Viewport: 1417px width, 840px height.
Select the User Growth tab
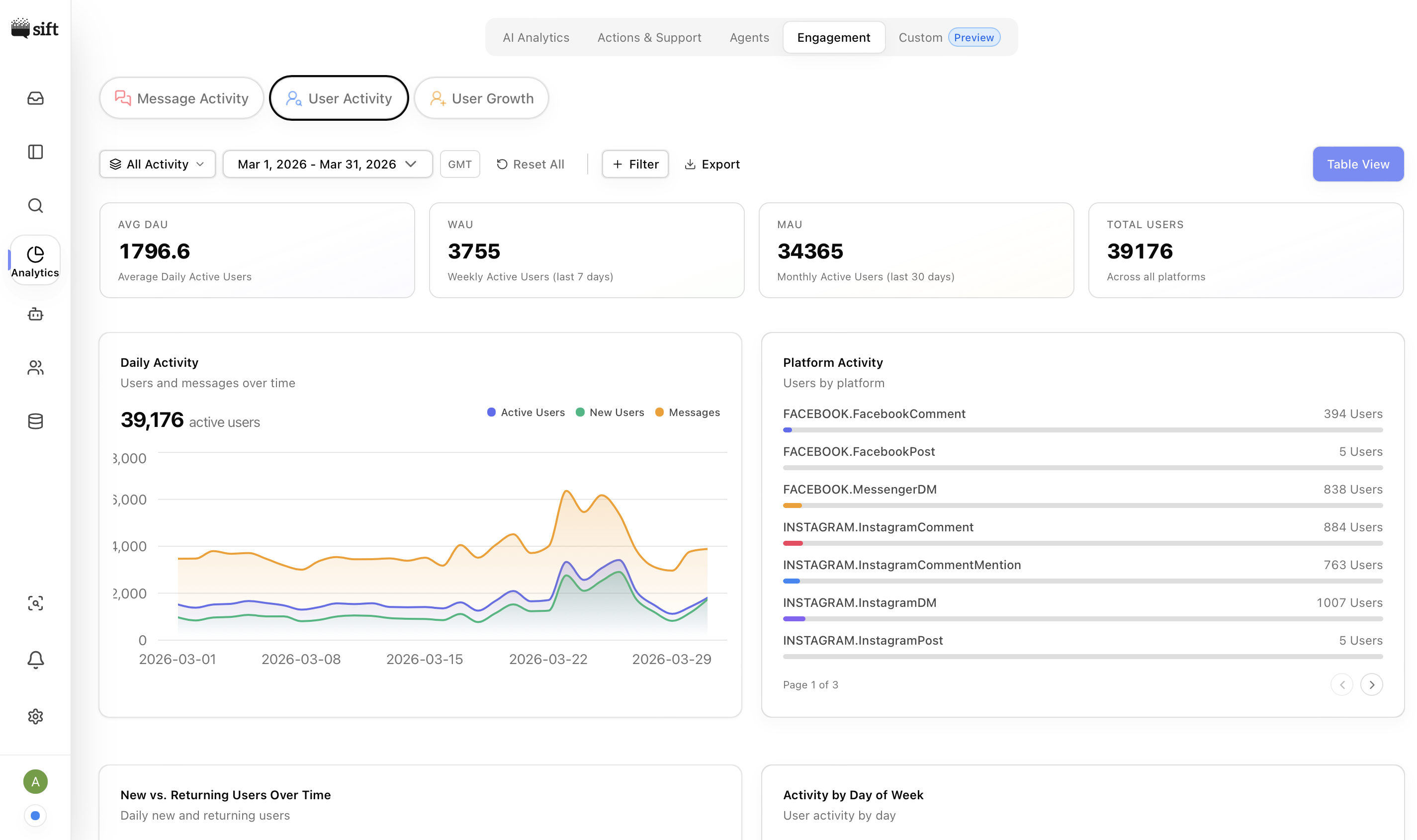(x=481, y=98)
